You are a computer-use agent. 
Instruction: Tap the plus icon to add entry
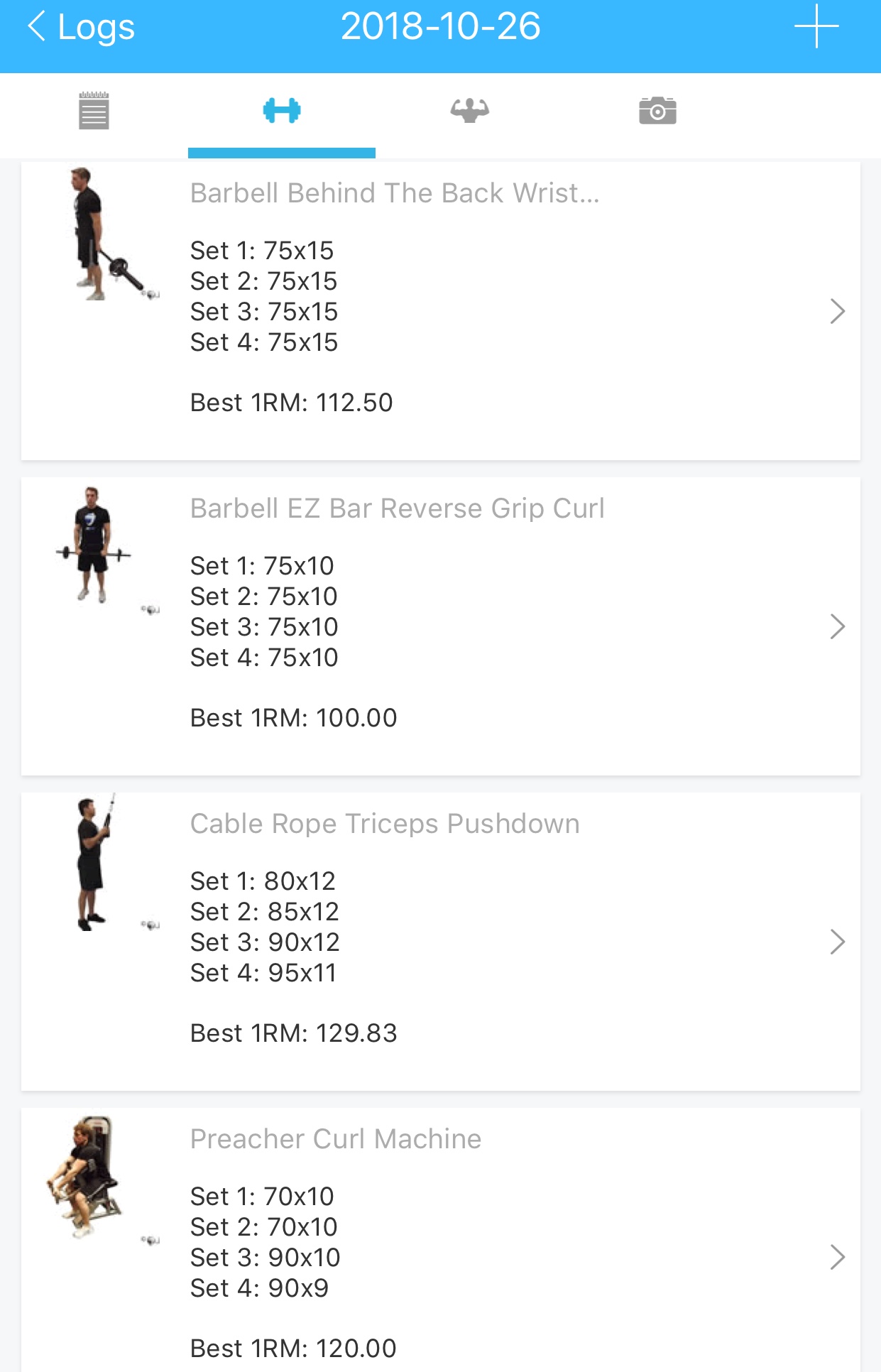point(816,27)
